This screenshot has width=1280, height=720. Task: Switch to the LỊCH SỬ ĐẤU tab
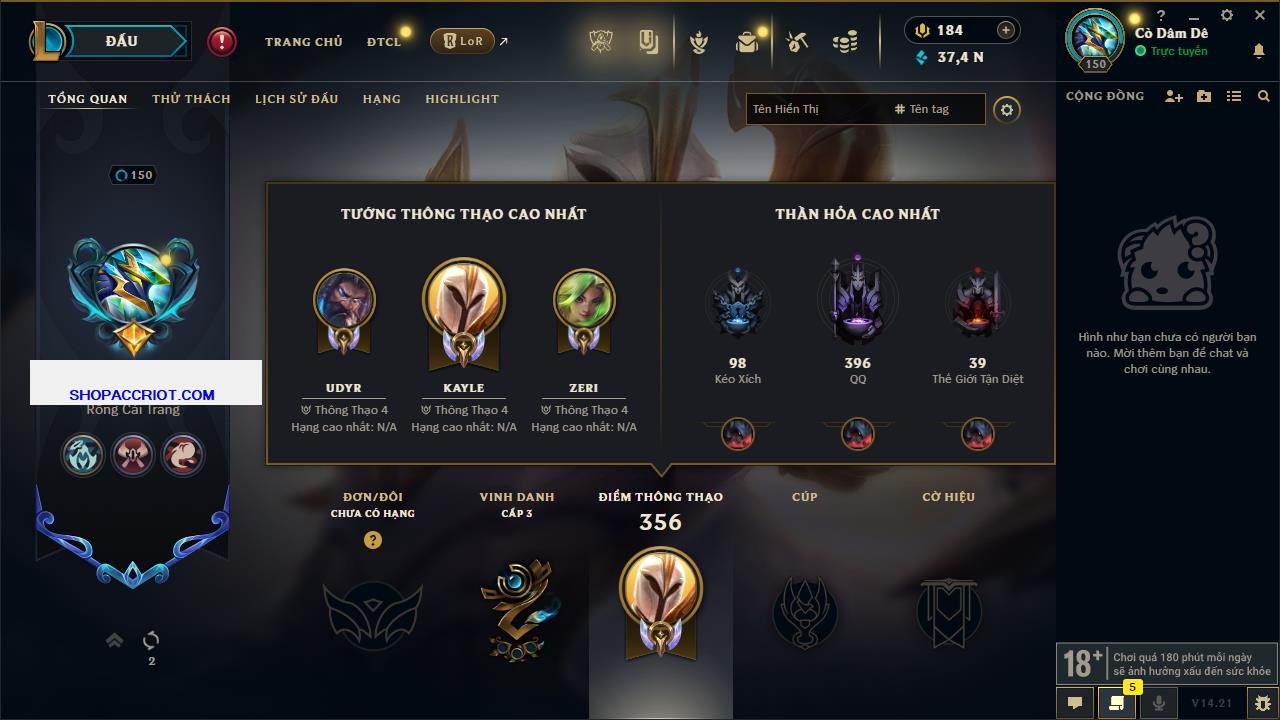click(x=296, y=99)
